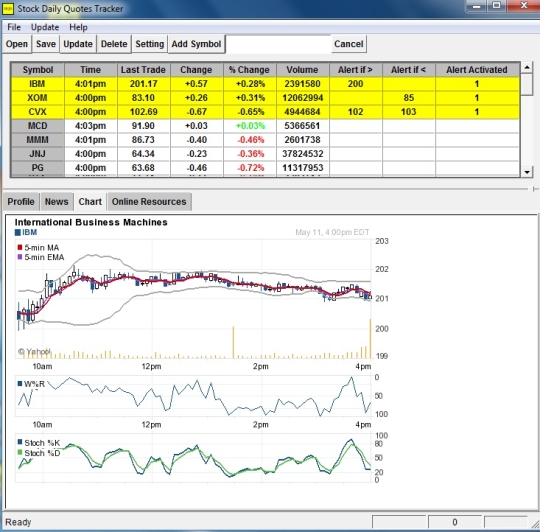540x532 pixels.
Task: Click the Stoch %K legend entry
Action: [x=39, y=443]
